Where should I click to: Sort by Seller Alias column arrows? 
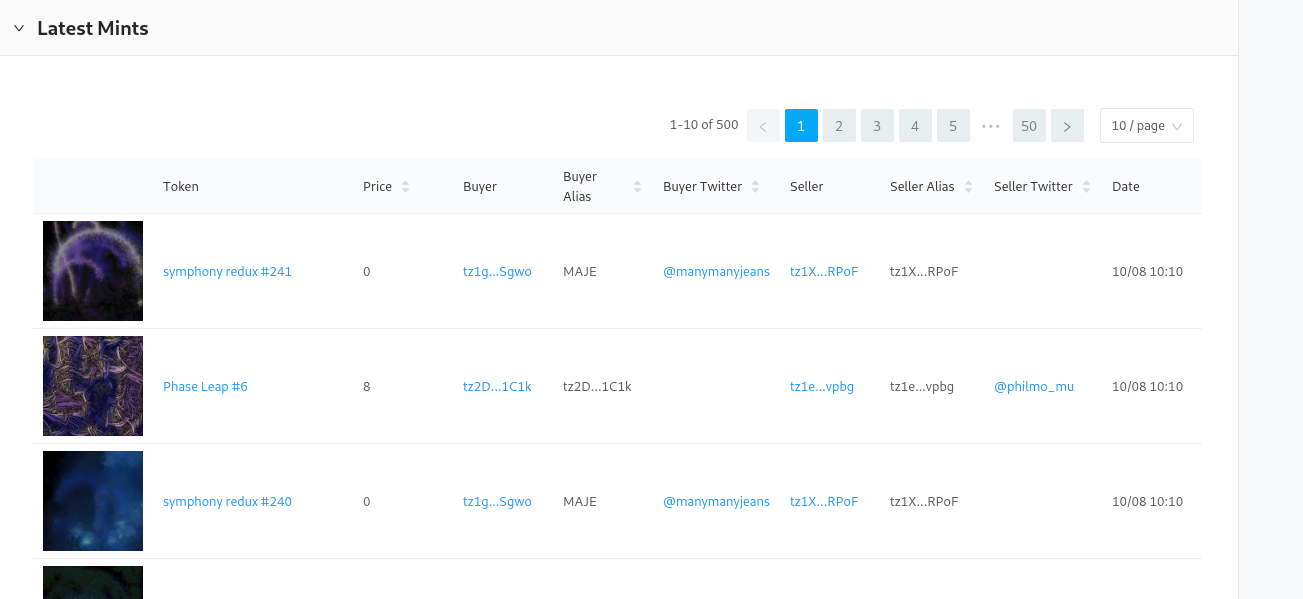coord(968,187)
